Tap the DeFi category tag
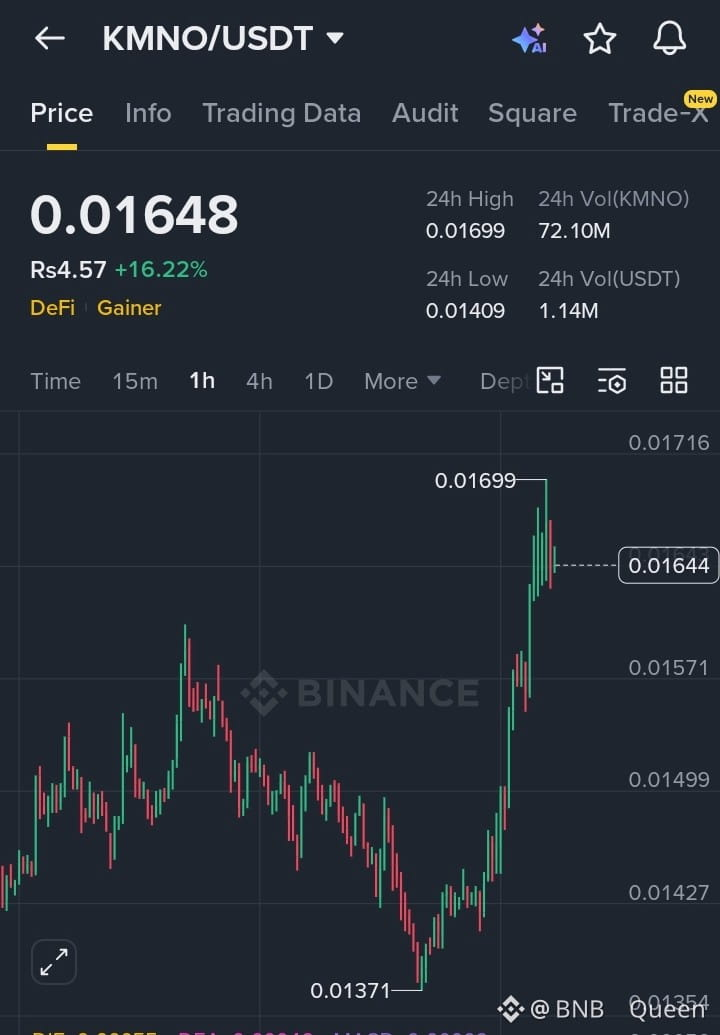 point(52,308)
